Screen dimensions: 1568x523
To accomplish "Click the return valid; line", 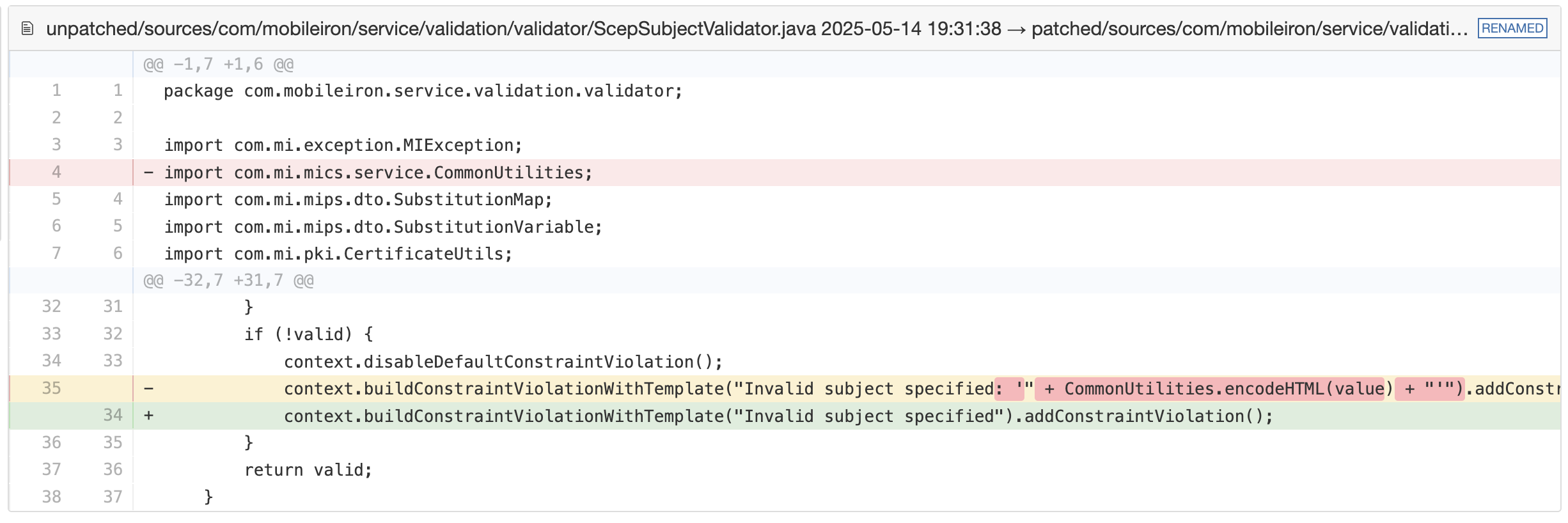I will coord(308,470).
